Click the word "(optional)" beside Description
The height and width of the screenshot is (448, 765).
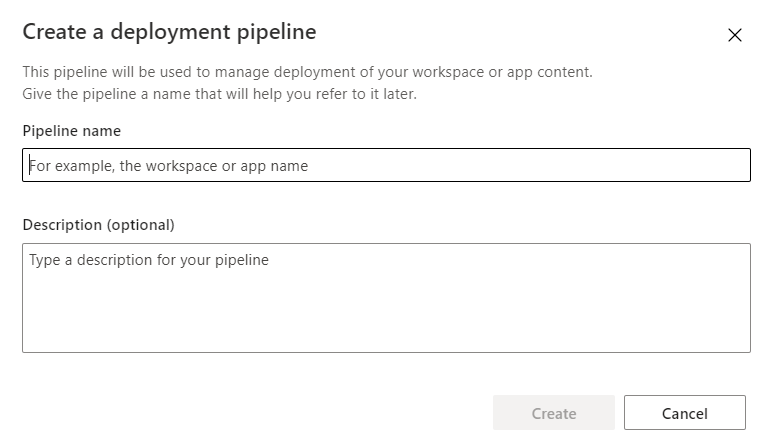point(140,224)
